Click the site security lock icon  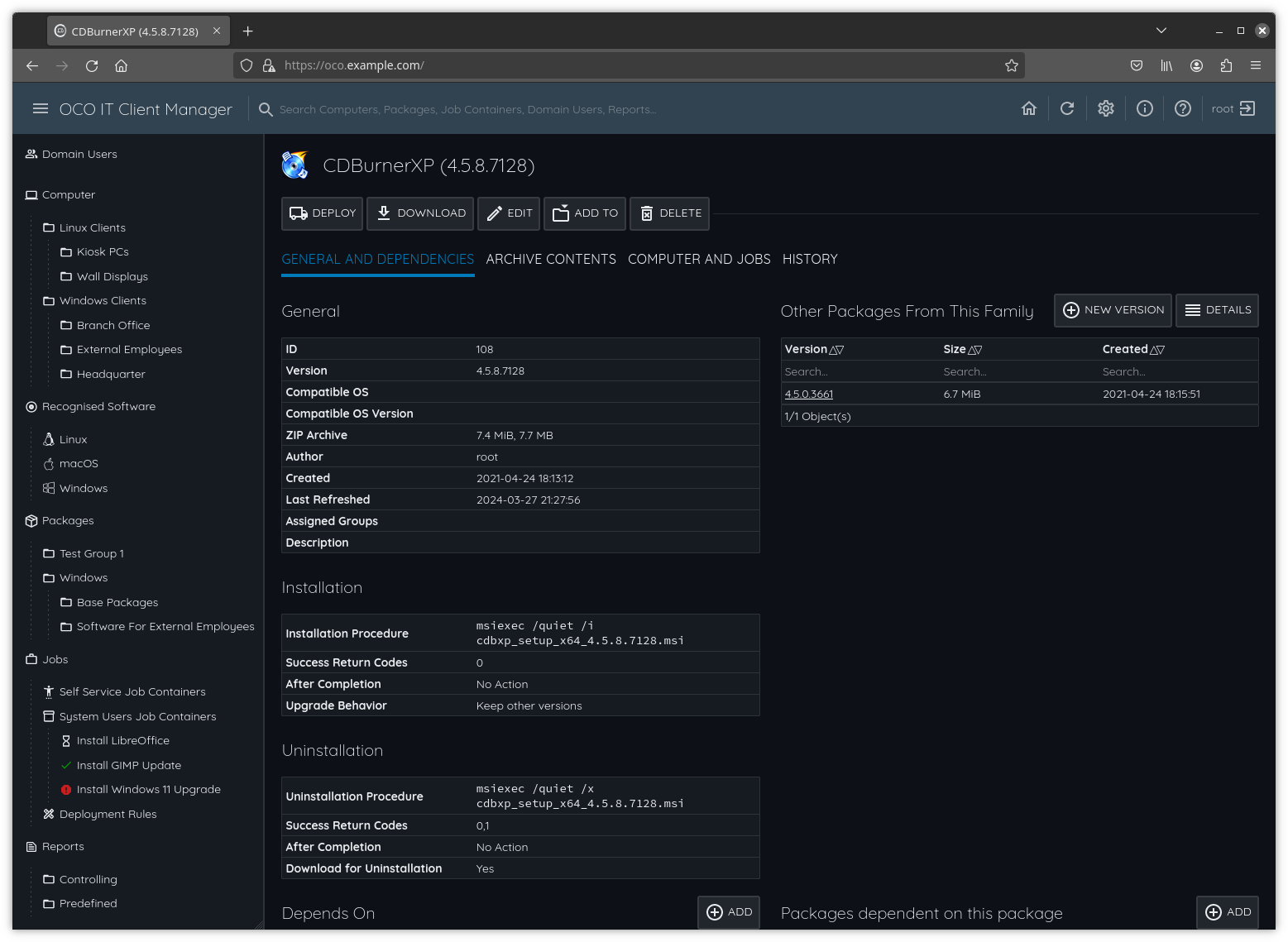(268, 65)
